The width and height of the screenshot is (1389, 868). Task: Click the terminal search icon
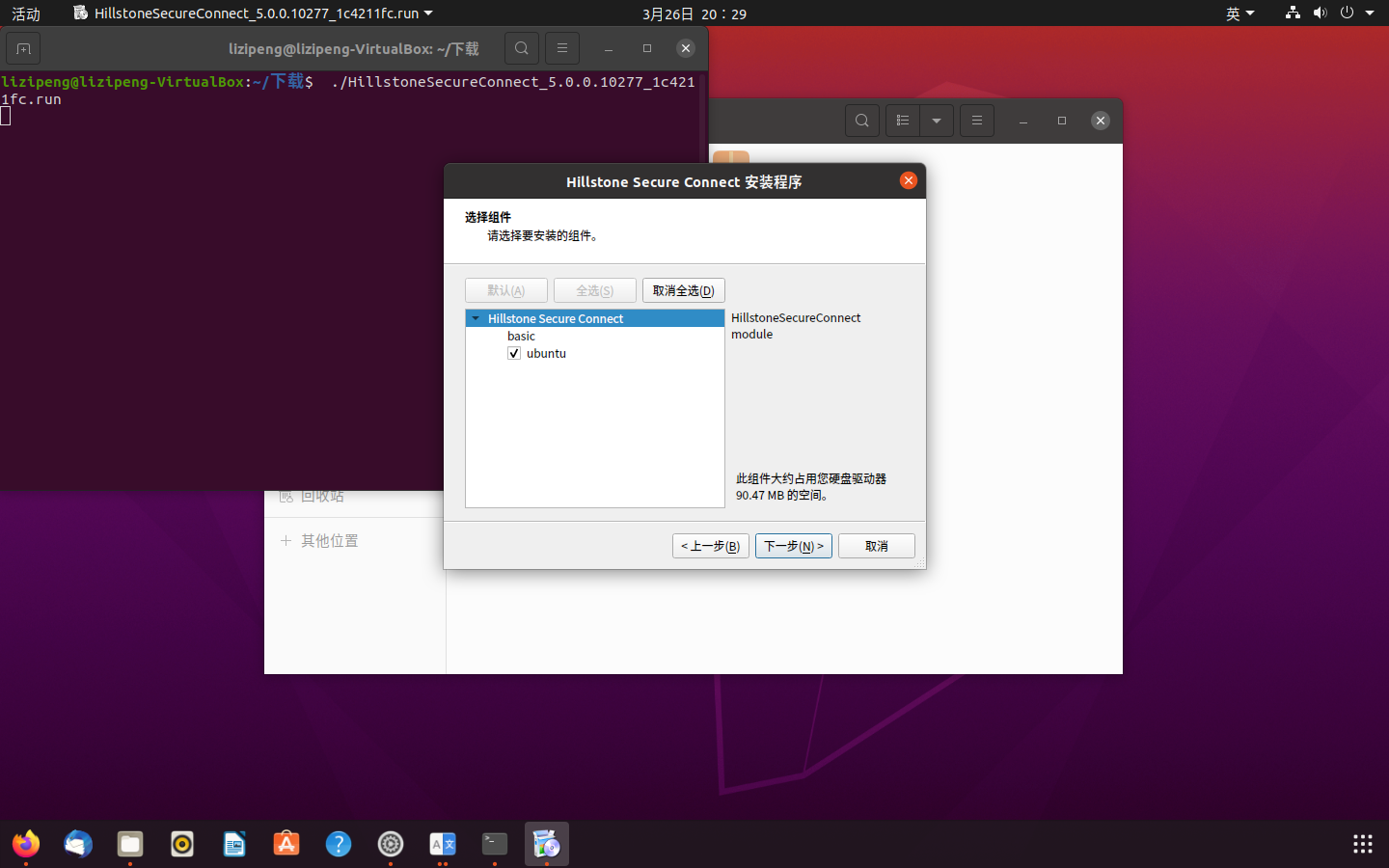coord(522,48)
